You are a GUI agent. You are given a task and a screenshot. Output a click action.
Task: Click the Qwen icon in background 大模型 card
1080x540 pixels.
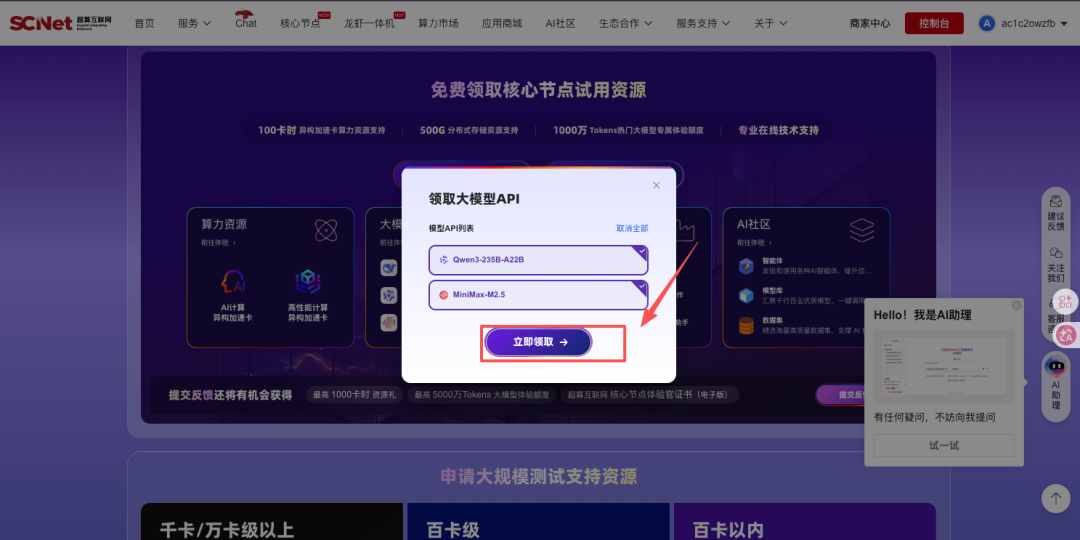(389, 295)
